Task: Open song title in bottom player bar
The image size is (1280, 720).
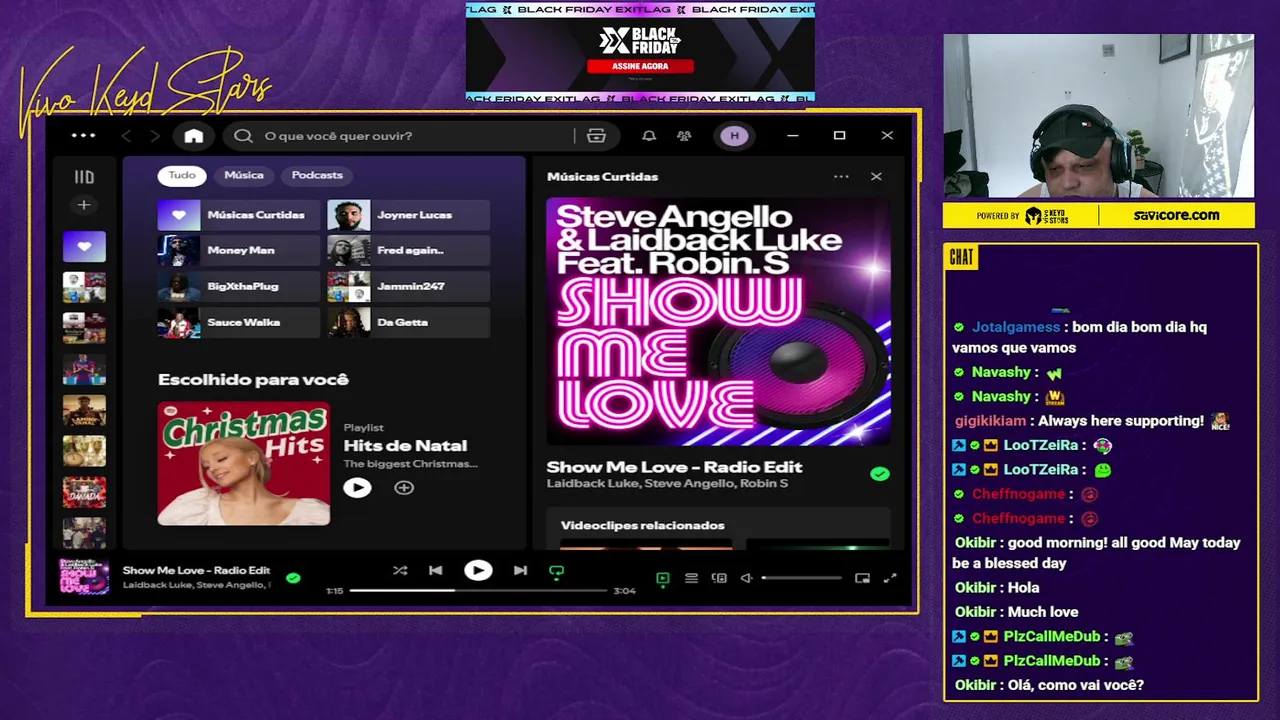Action: 197,570
